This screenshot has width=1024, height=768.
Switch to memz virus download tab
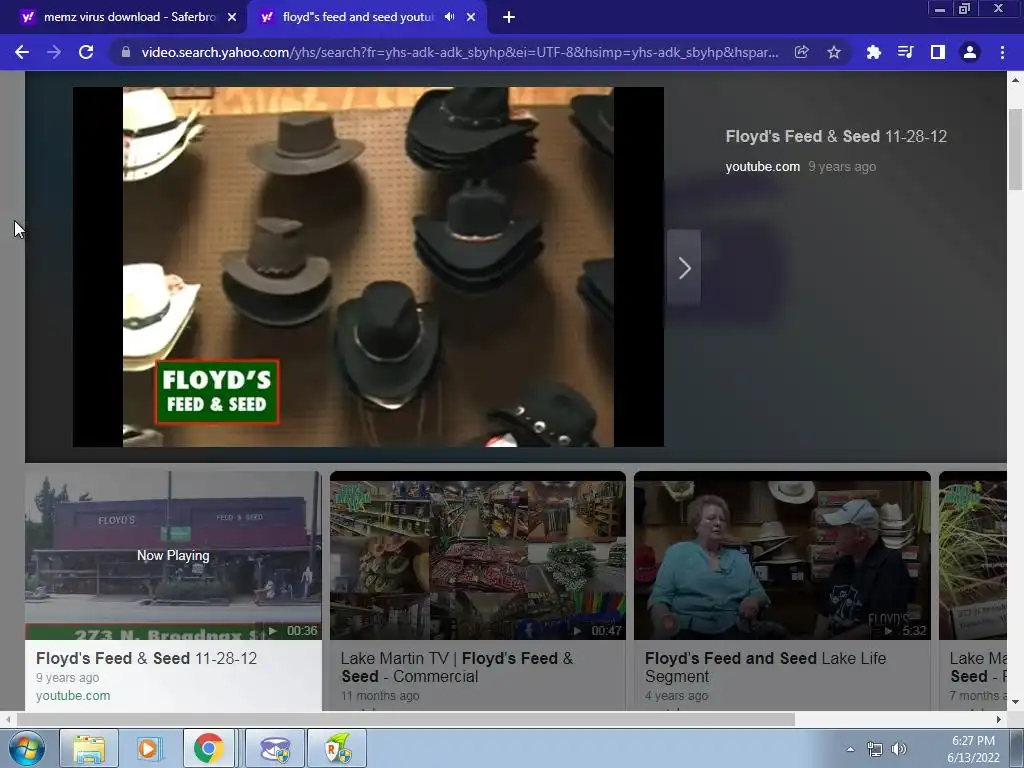(x=127, y=17)
